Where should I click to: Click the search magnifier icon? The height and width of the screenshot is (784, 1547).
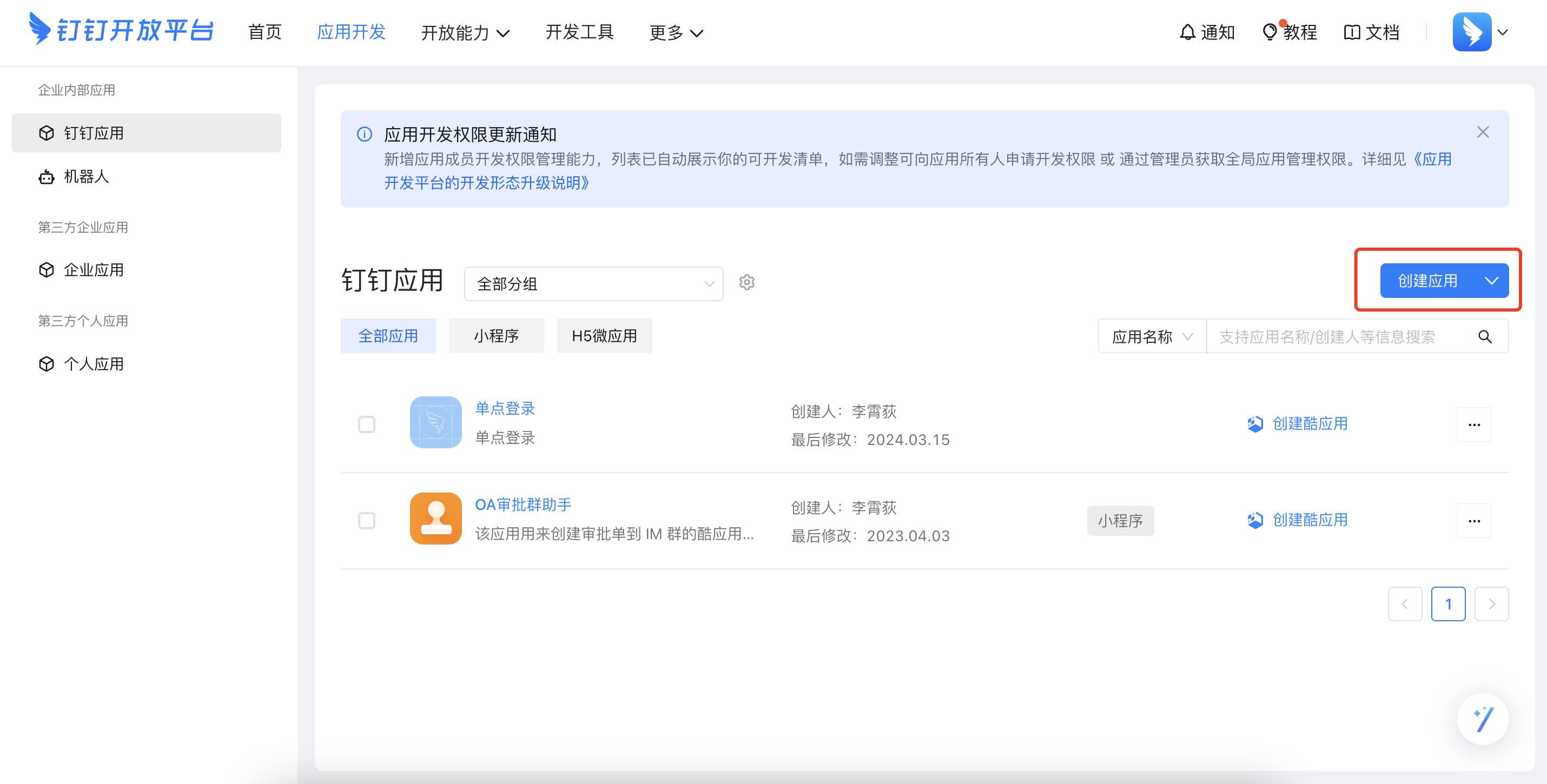coord(1485,337)
